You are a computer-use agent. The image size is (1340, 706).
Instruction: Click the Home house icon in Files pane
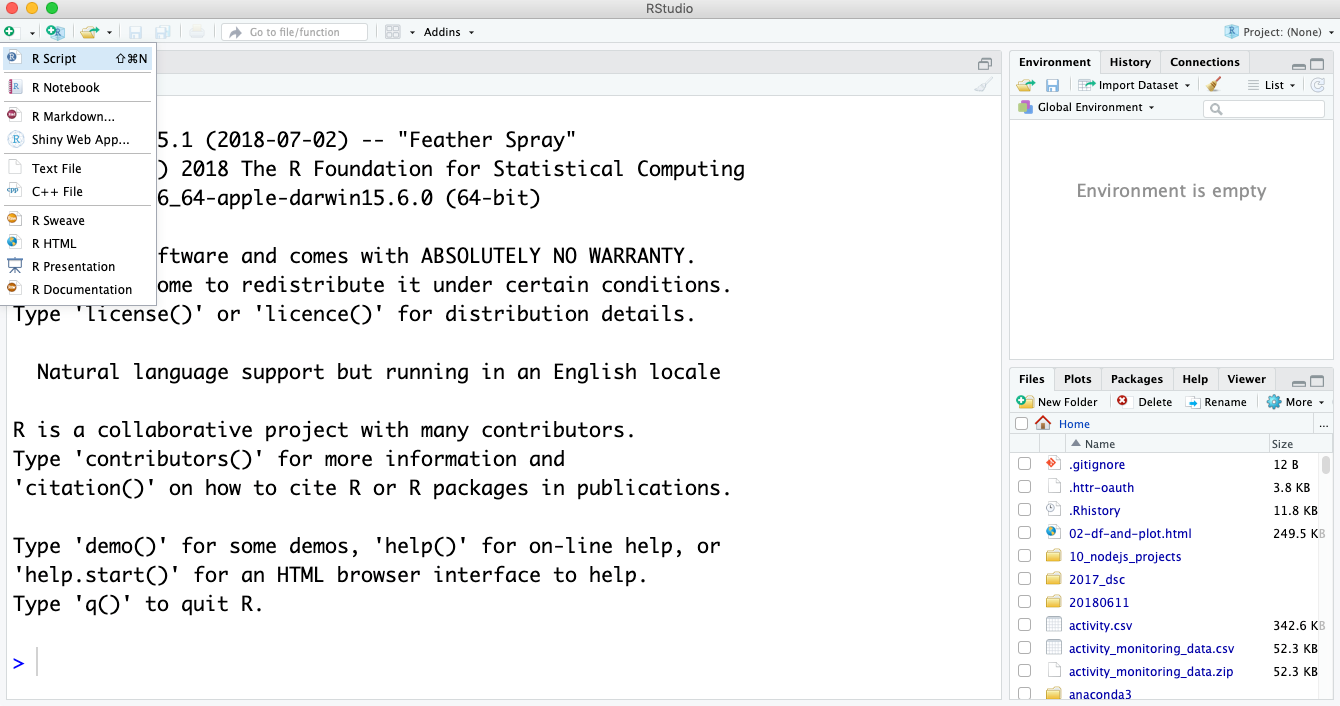[1044, 423]
